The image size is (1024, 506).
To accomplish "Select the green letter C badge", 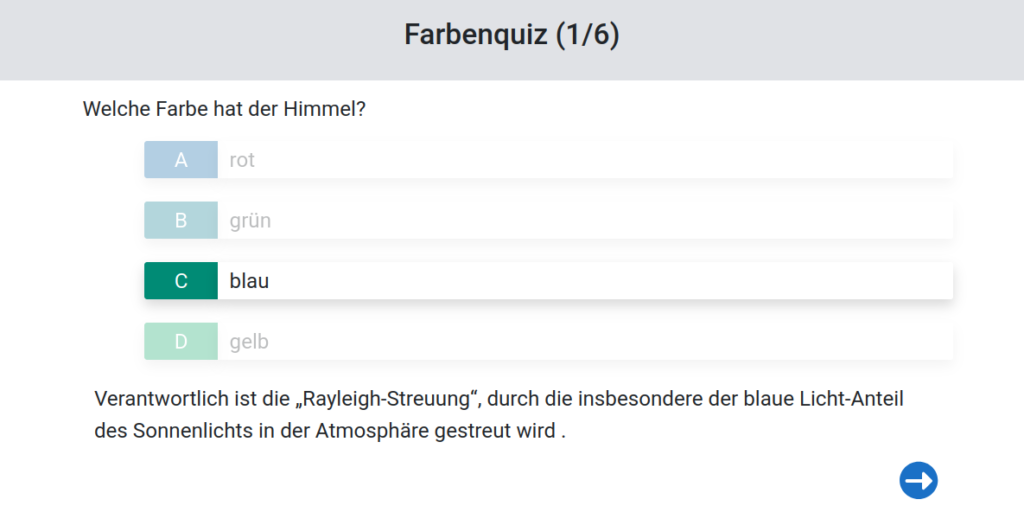I will [x=181, y=281].
